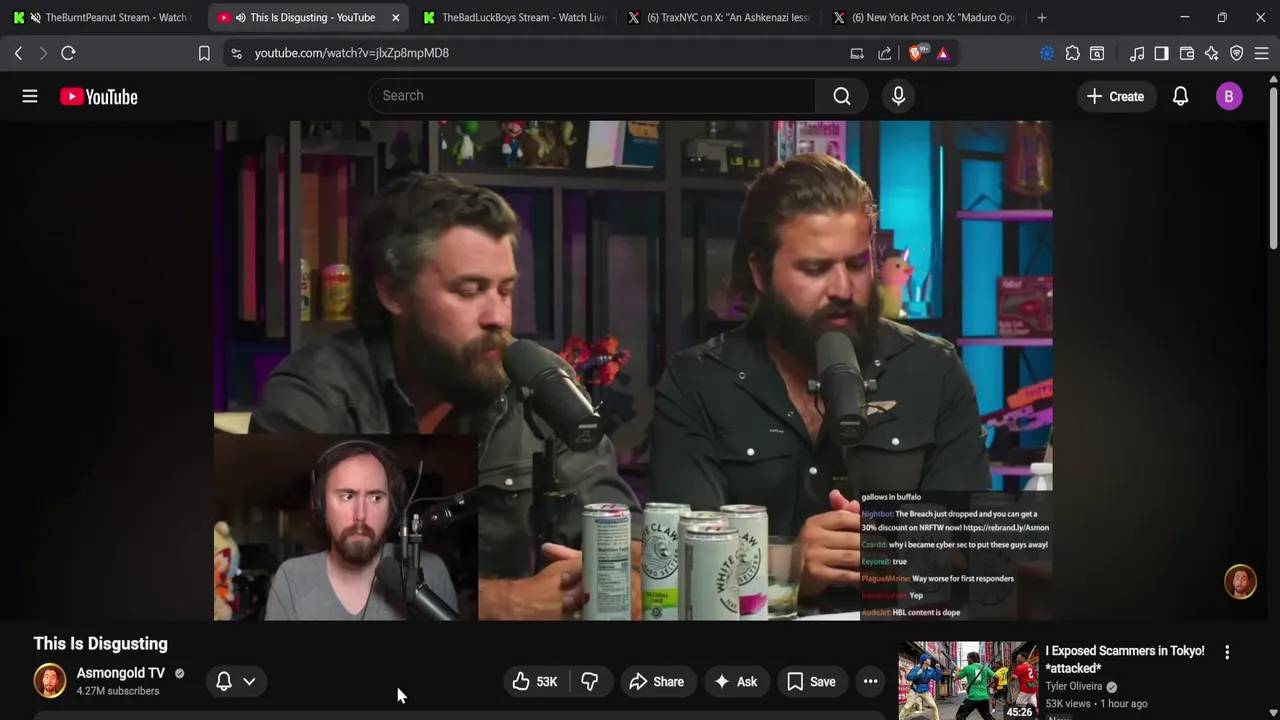Save video to a playlist
Image resolution: width=1280 pixels, height=720 pixels.
click(811, 682)
